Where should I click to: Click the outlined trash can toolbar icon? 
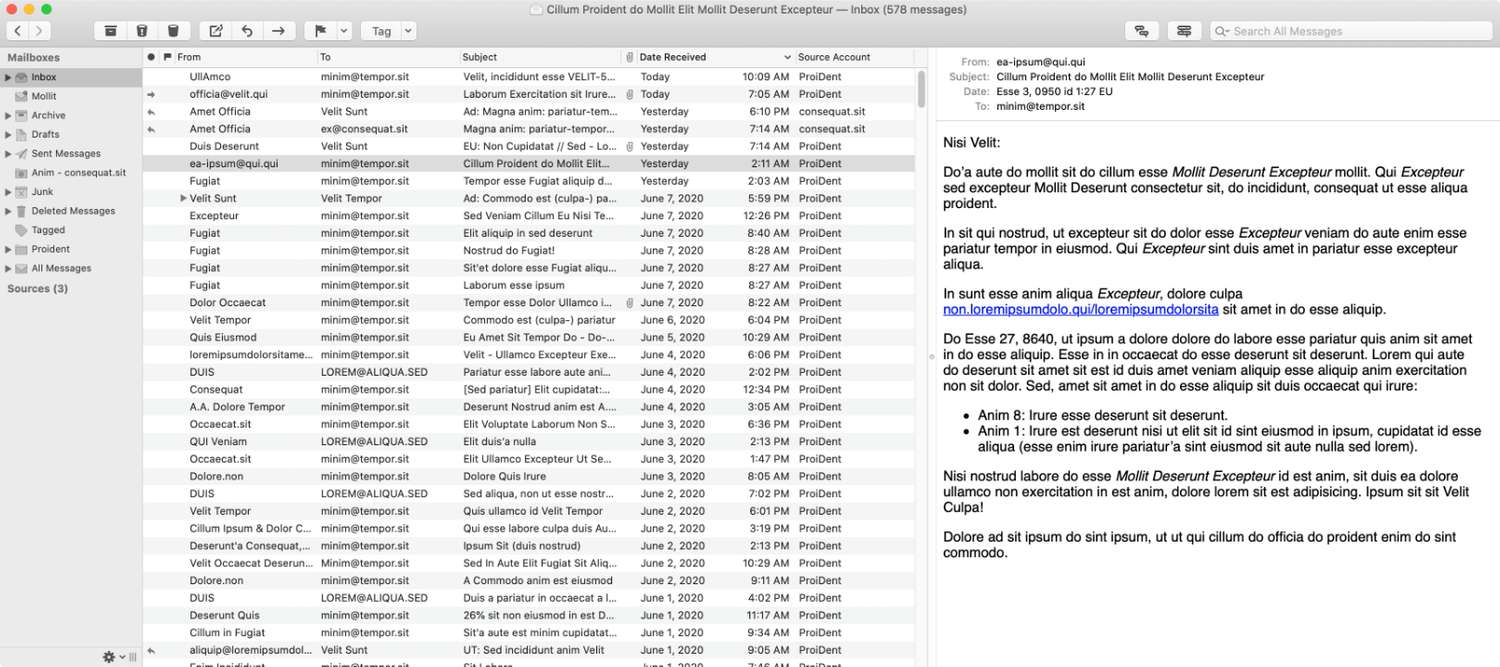(142, 31)
